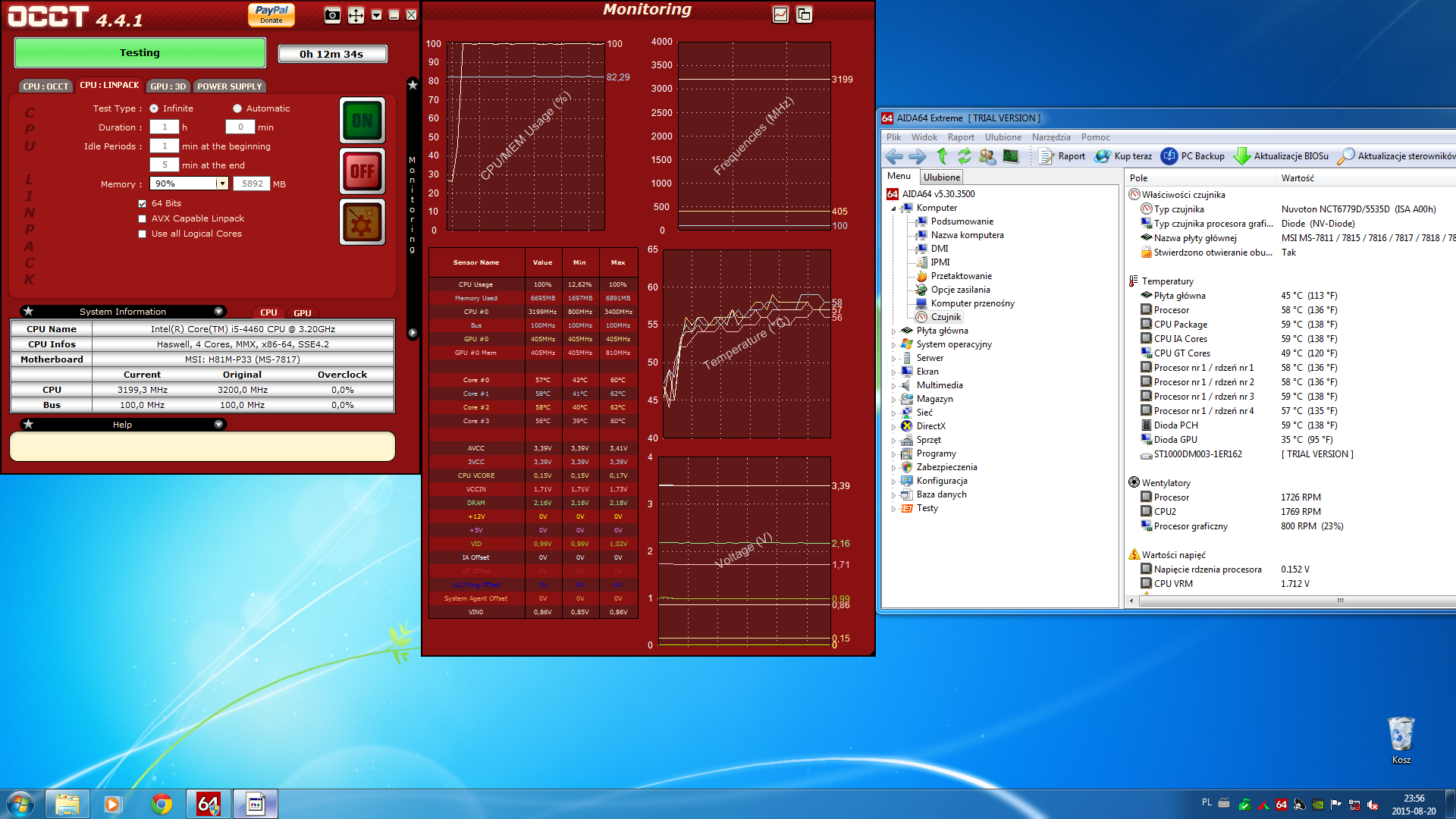Click the Monitoring graph mode icon
This screenshot has height=819, width=1456.
(x=780, y=14)
